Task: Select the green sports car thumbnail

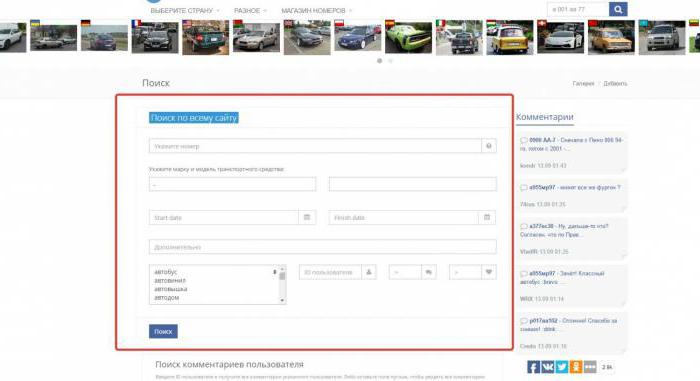Action: 408,38
